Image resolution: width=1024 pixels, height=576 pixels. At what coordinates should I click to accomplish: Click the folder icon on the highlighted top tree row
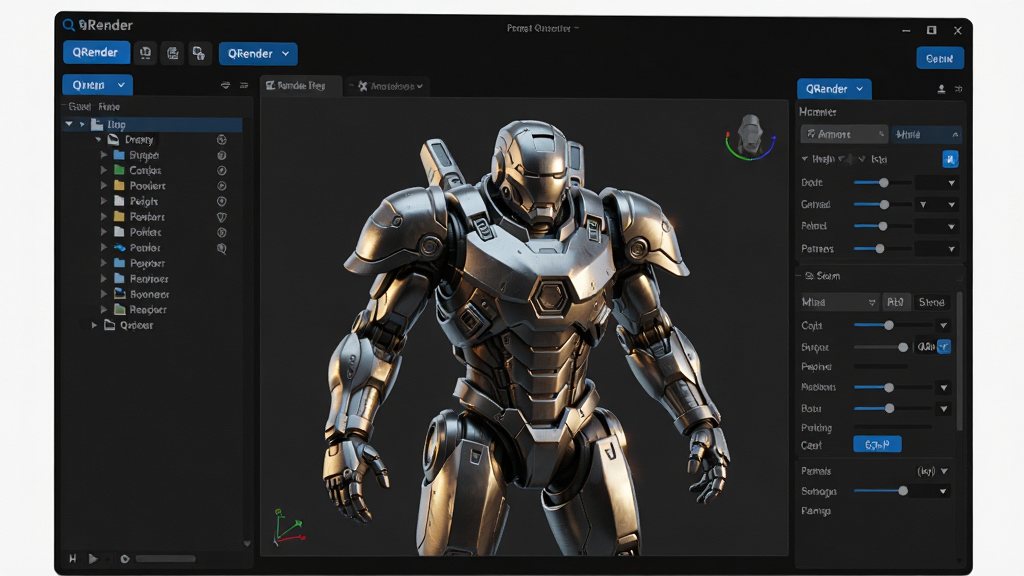[x=97, y=124]
